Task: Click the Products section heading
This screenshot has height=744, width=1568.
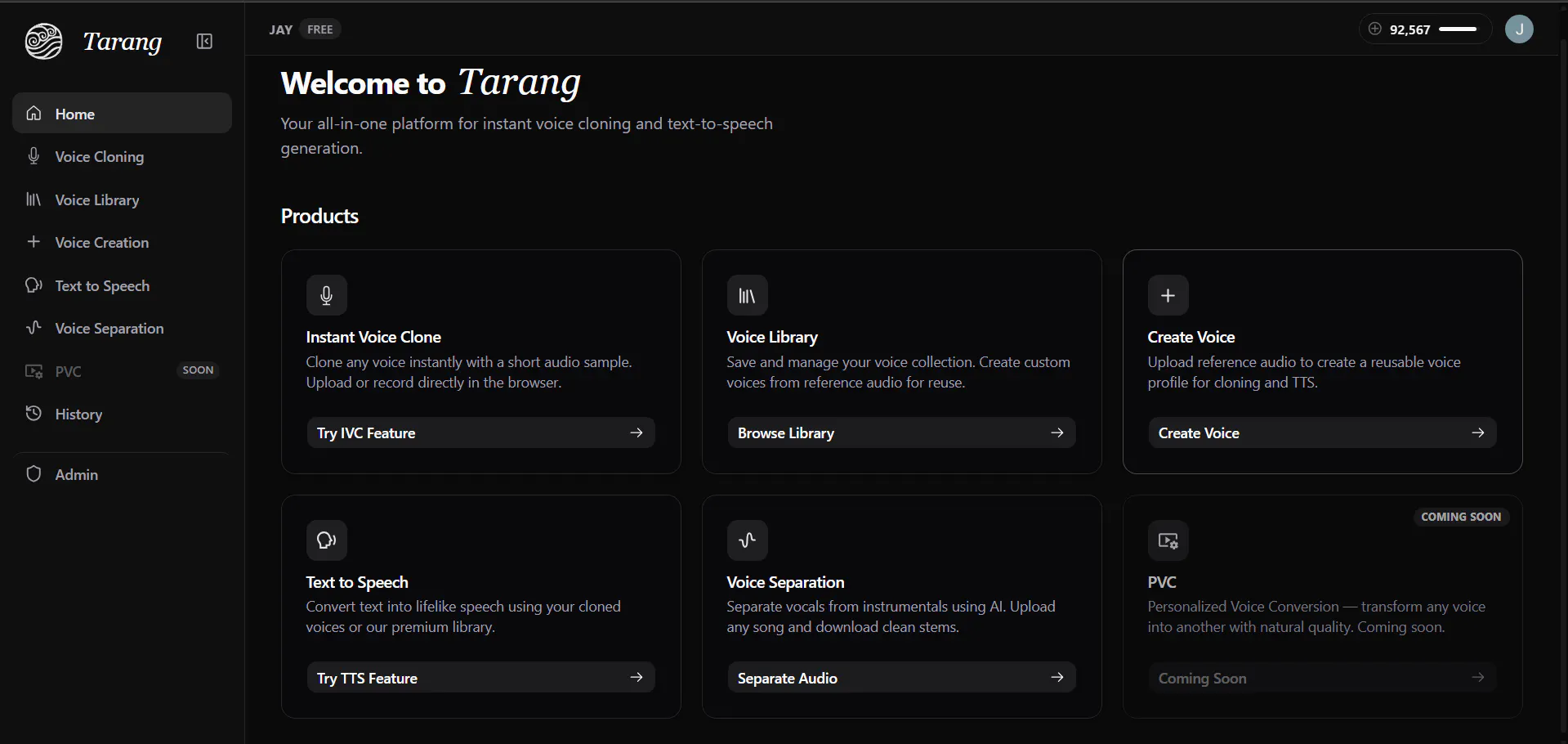Action: [319, 216]
